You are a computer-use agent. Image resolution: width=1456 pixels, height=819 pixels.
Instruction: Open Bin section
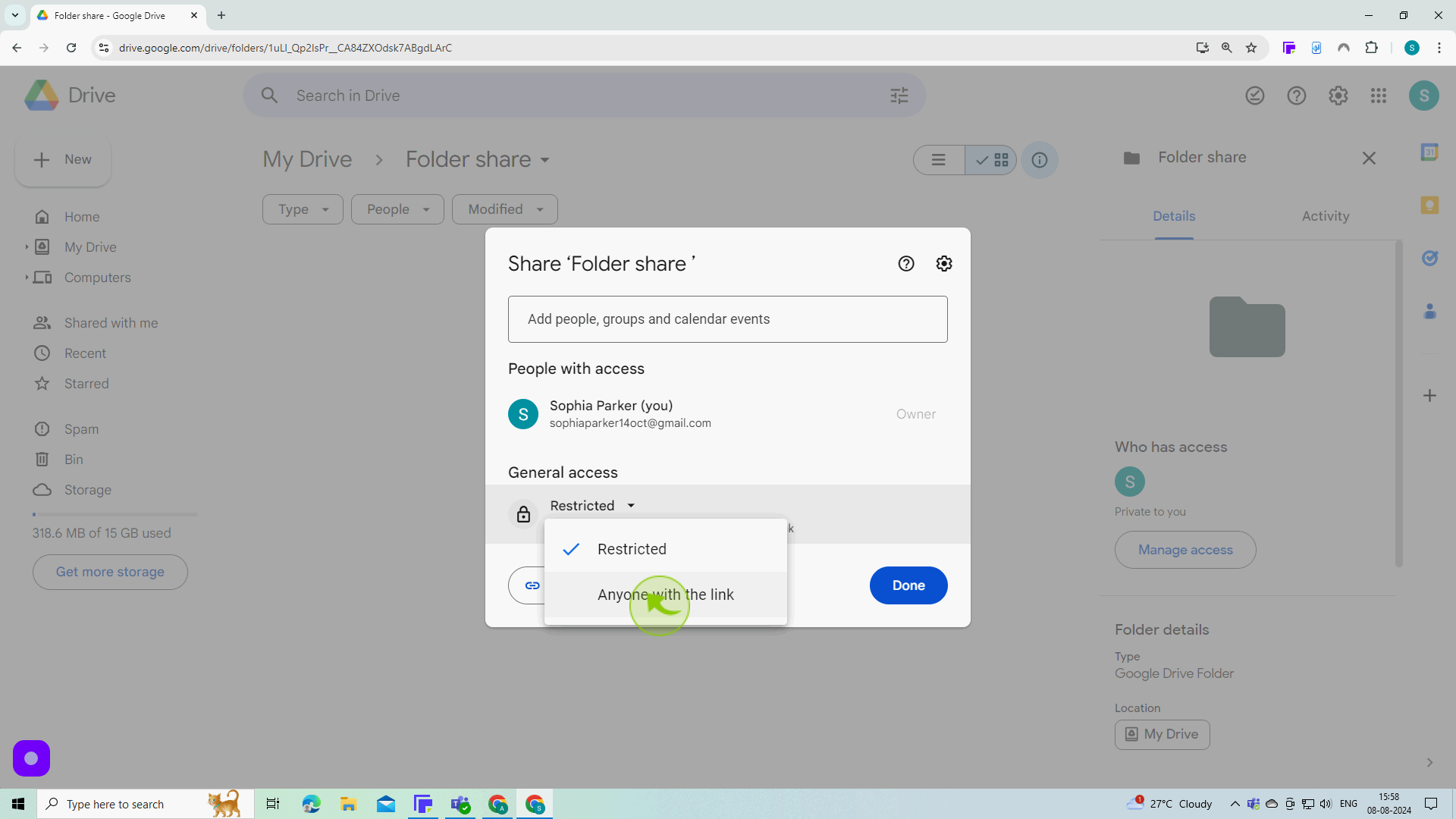click(x=74, y=460)
